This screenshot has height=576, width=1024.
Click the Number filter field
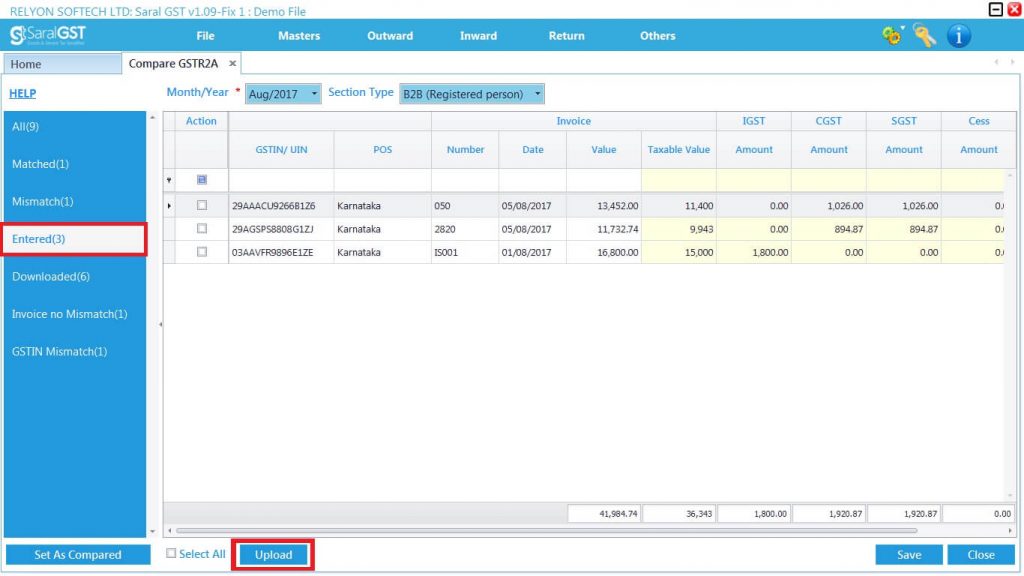pyautogui.click(x=465, y=180)
